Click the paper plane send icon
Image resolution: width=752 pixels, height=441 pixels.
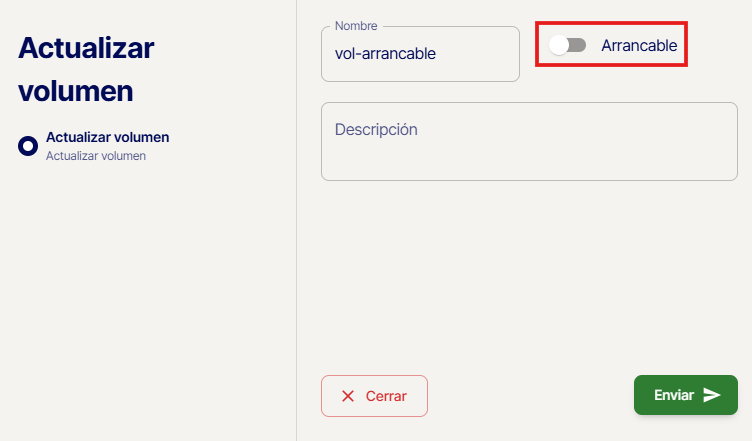coord(712,395)
